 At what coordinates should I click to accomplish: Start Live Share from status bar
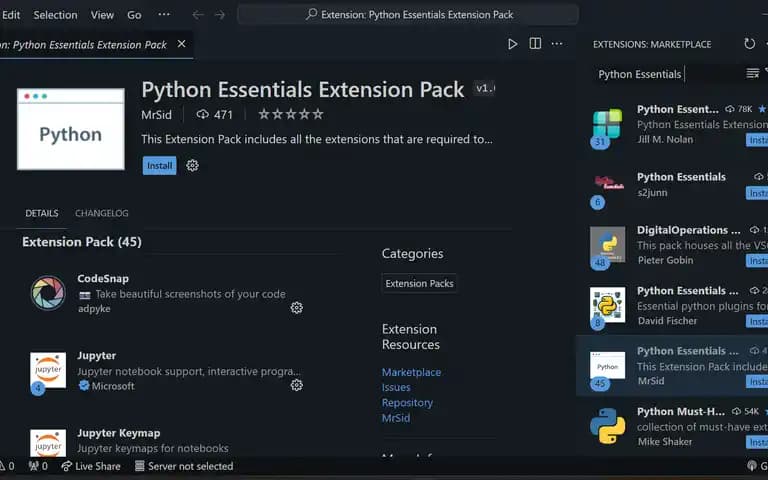coord(91,466)
